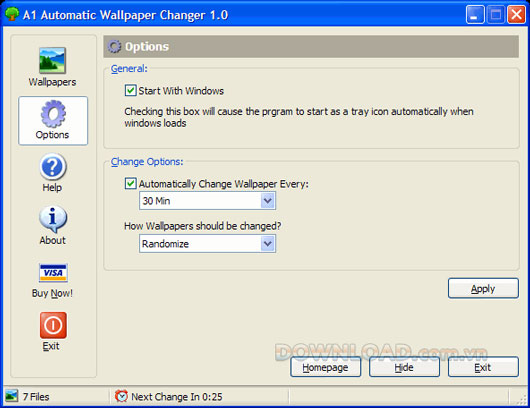Click the General group label

click(x=129, y=69)
